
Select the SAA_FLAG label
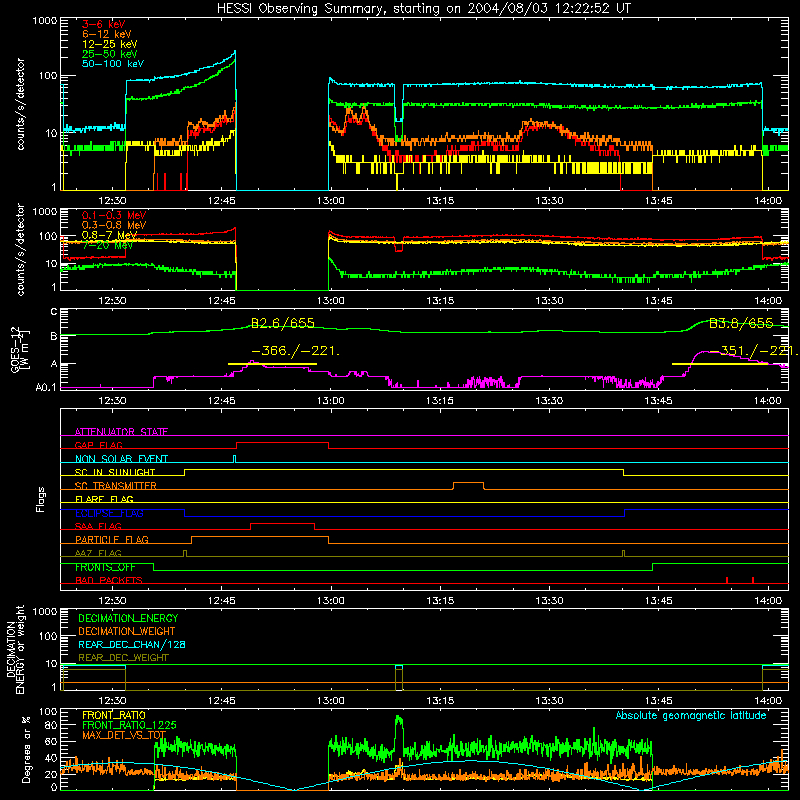tap(98, 526)
